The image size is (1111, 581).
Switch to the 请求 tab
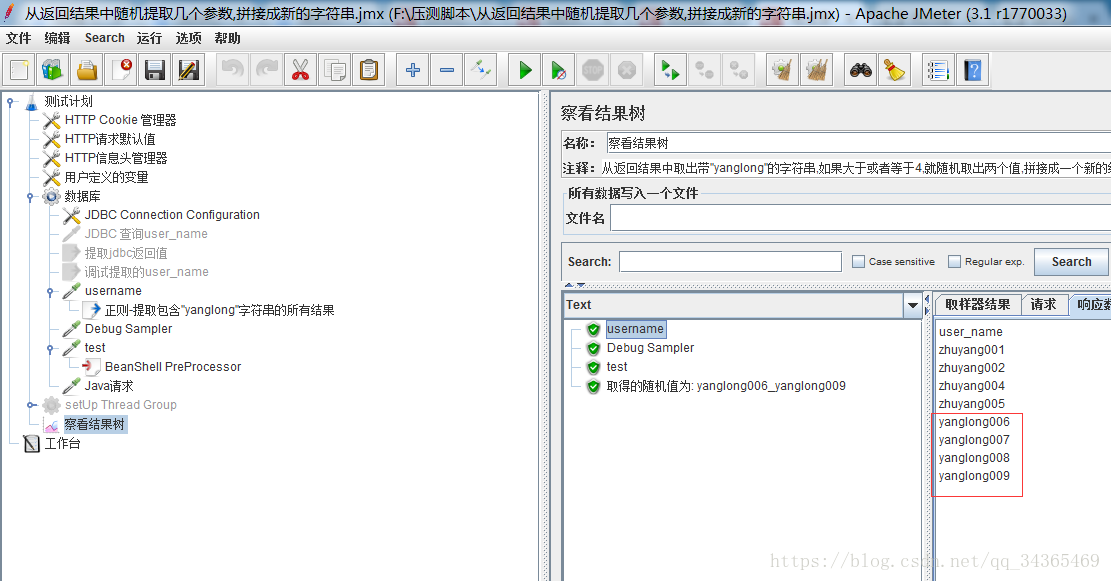coord(1043,305)
